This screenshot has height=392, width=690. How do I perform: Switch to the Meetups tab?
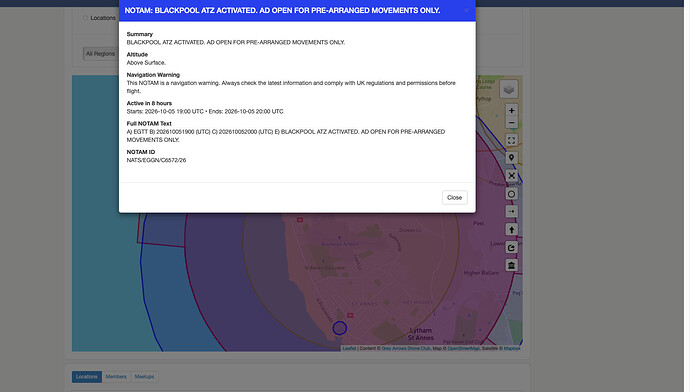click(x=144, y=377)
